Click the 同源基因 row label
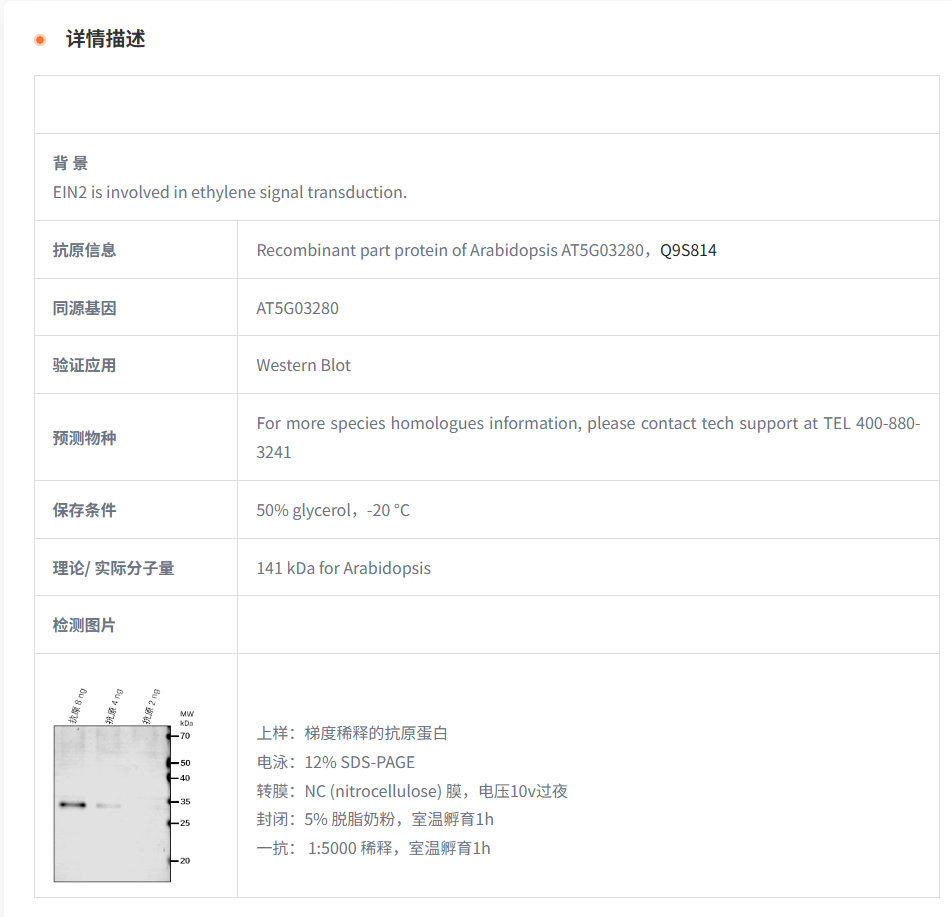 [x=85, y=308]
